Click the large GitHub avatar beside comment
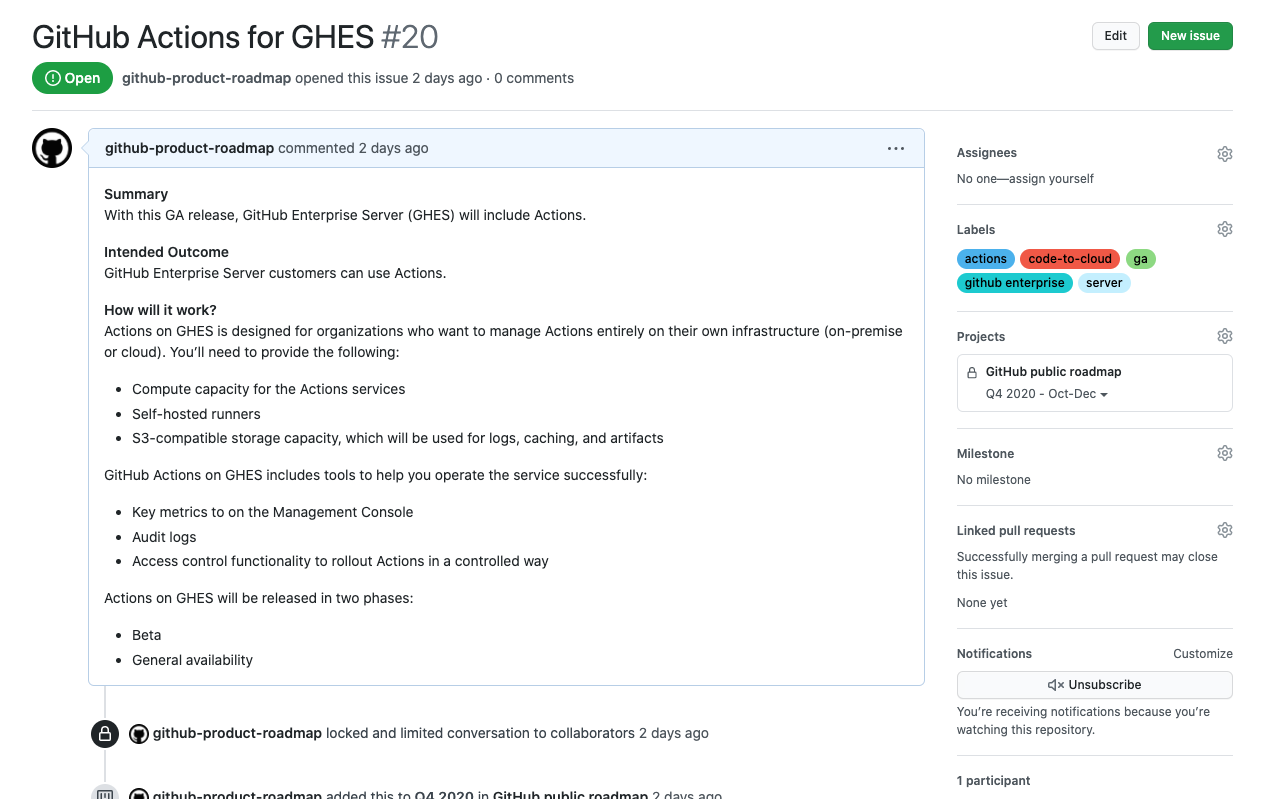Viewport: 1264px width, 799px height. pyautogui.click(x=52, y=149)
